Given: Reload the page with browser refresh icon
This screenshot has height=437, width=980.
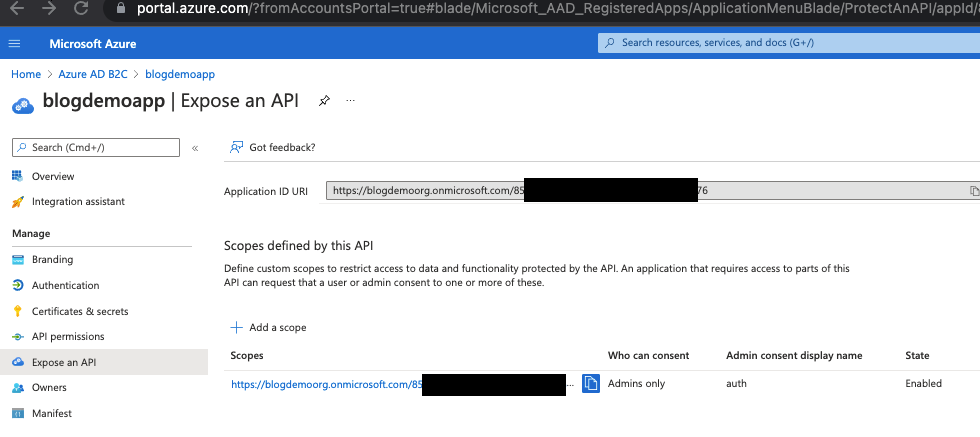Looking at the screenshot, I should [x=81, y=8].
